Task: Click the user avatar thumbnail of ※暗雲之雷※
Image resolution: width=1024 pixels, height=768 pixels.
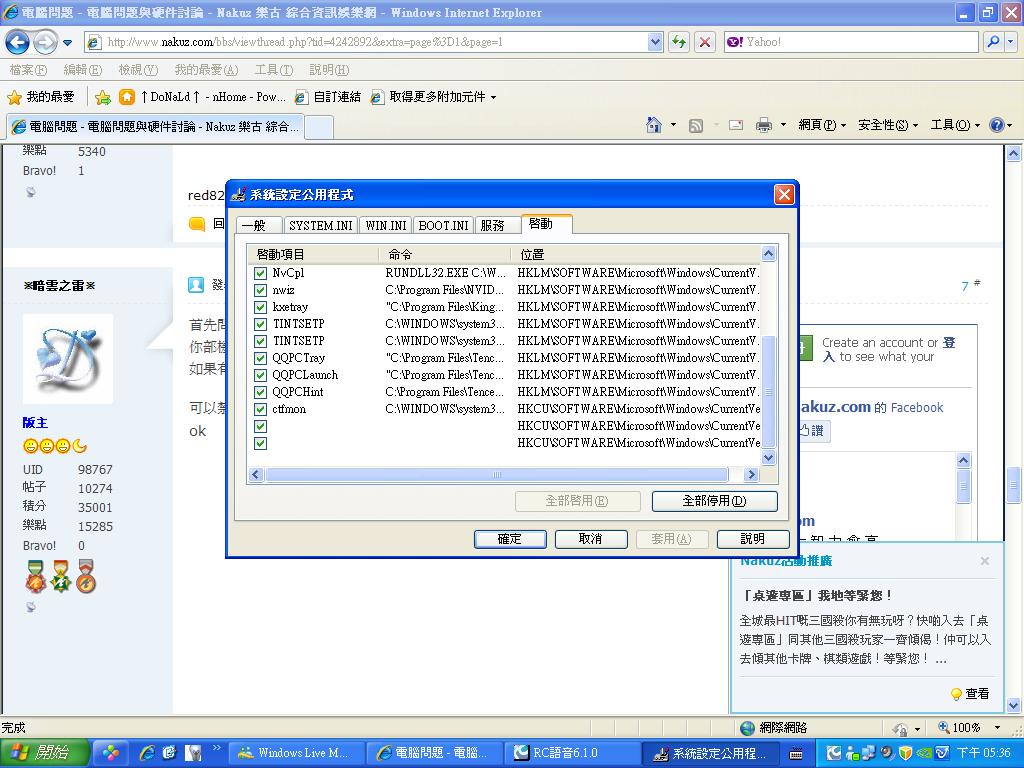Action: click(x=68, y=359)
